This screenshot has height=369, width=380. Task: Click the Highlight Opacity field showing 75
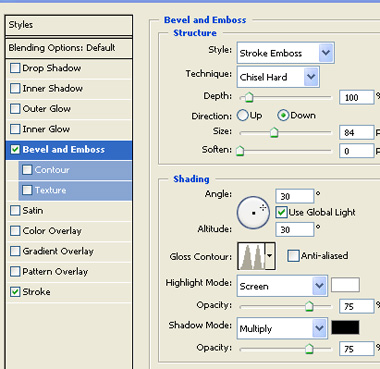click(x=356, y=306)
